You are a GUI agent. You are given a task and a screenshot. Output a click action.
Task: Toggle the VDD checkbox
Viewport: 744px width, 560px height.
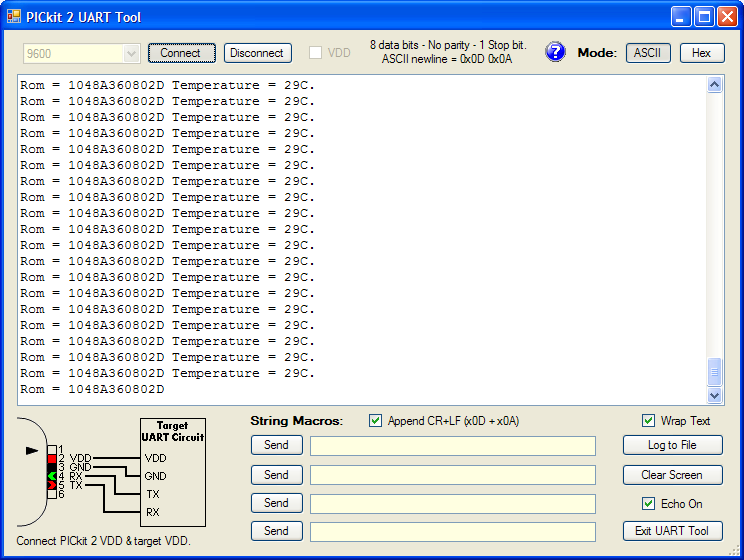[x=316, y=53]
